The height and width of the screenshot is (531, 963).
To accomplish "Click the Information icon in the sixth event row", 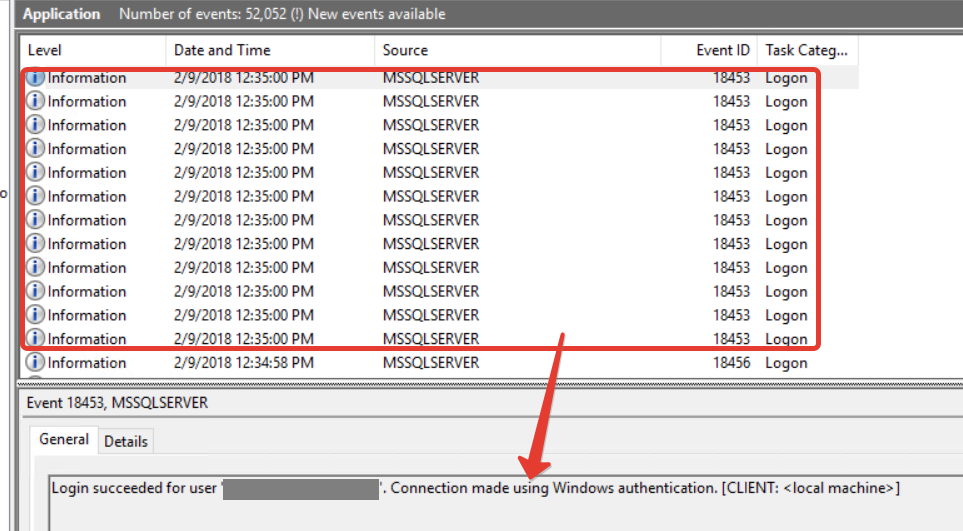I will (x=36, y=196).
